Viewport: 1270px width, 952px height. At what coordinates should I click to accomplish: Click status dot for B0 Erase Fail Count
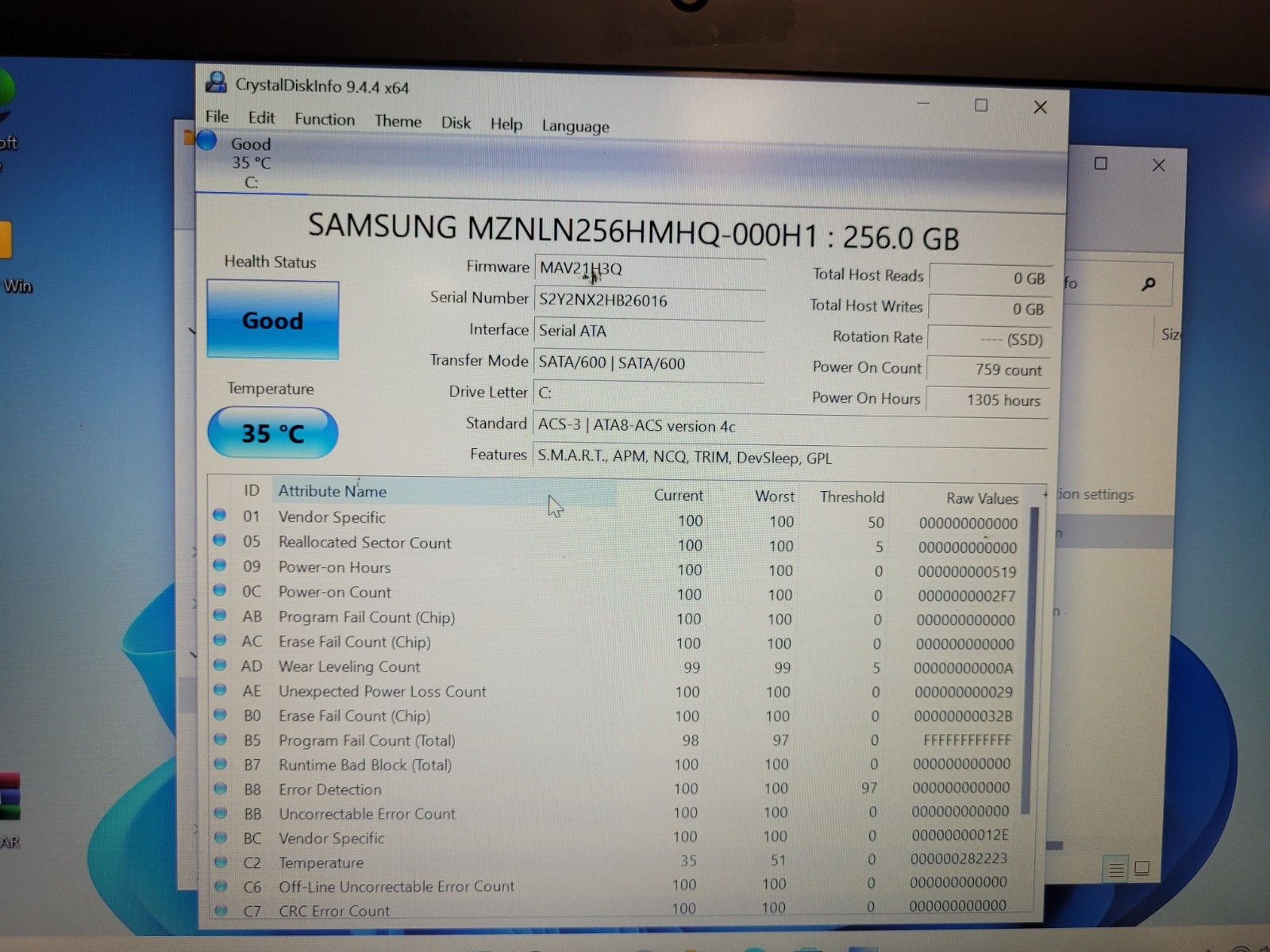pos(220,714)
